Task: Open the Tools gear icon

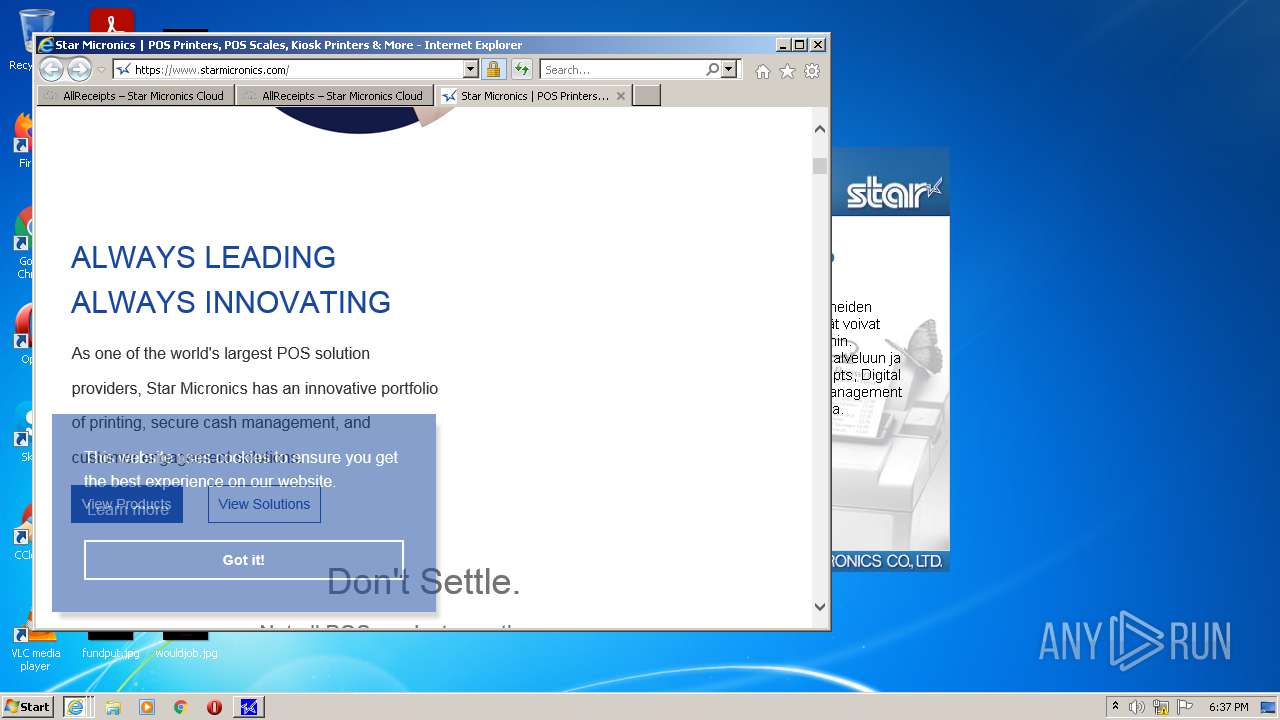Action: (812, 71)
